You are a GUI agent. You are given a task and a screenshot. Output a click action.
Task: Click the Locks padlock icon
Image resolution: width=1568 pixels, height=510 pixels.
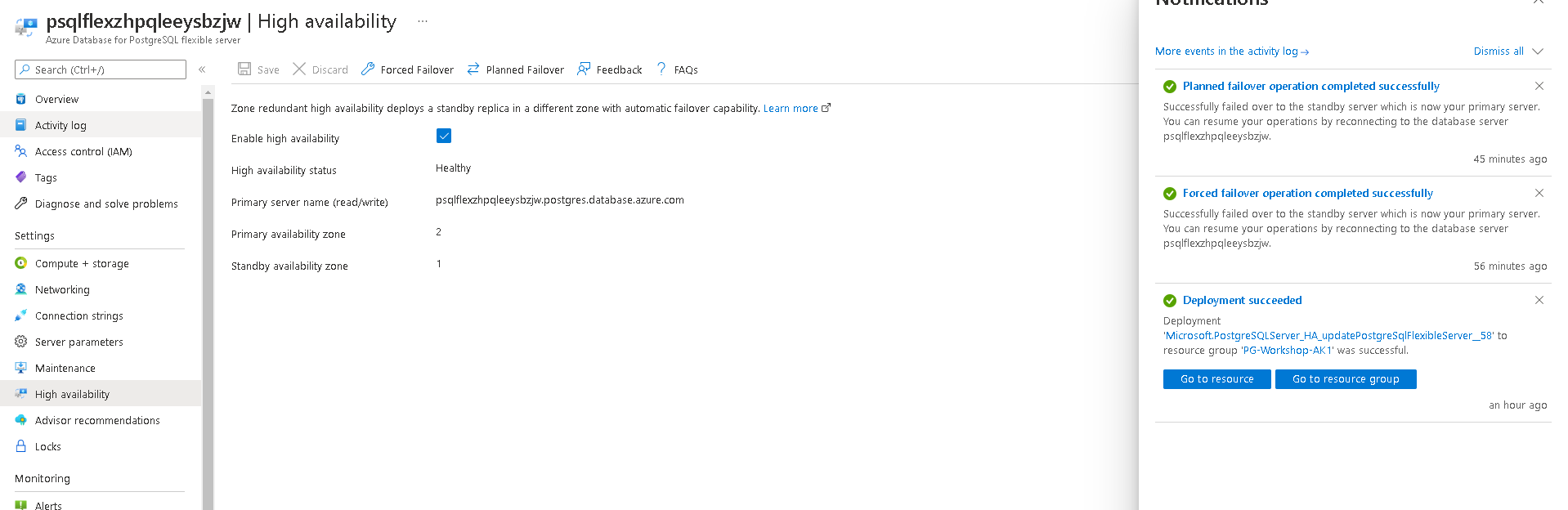click(x=21, y=446)
